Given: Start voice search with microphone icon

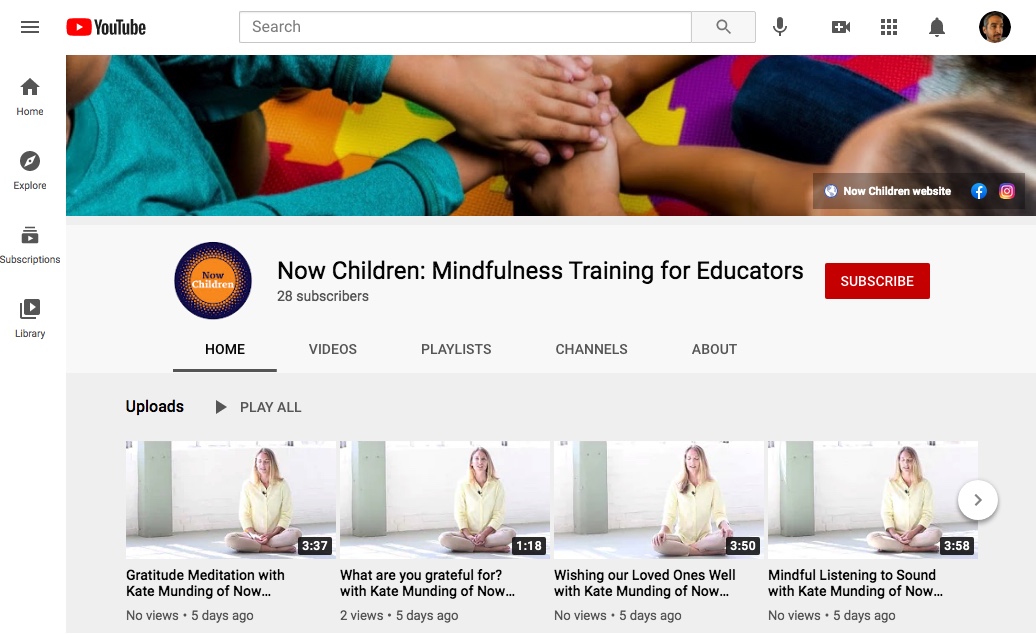Looking at the screenshot, I should tap(780, 27).
